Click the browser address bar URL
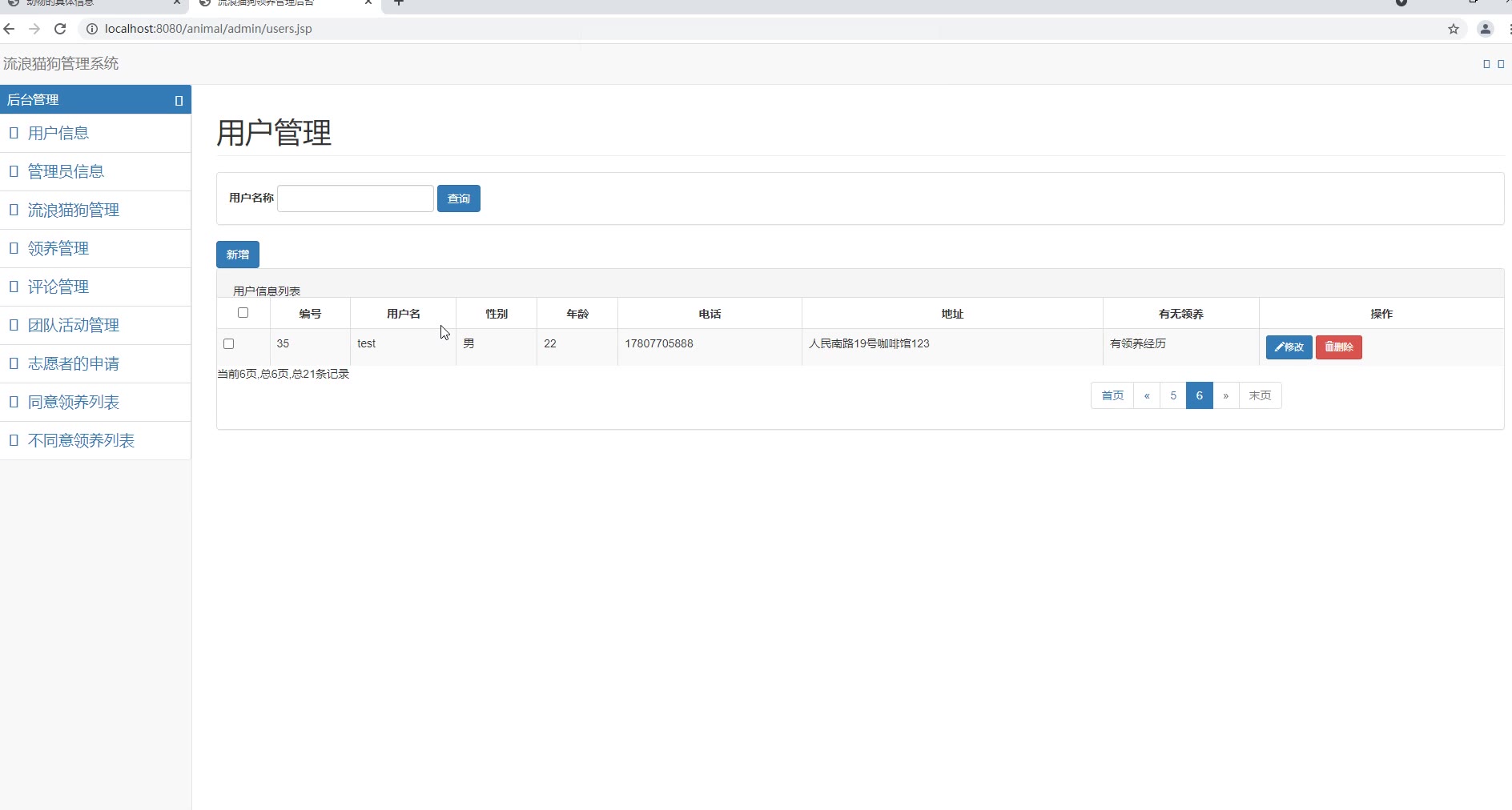Image resolution: width=1512 pixels, height=810 pixels. tap(208, 29)
